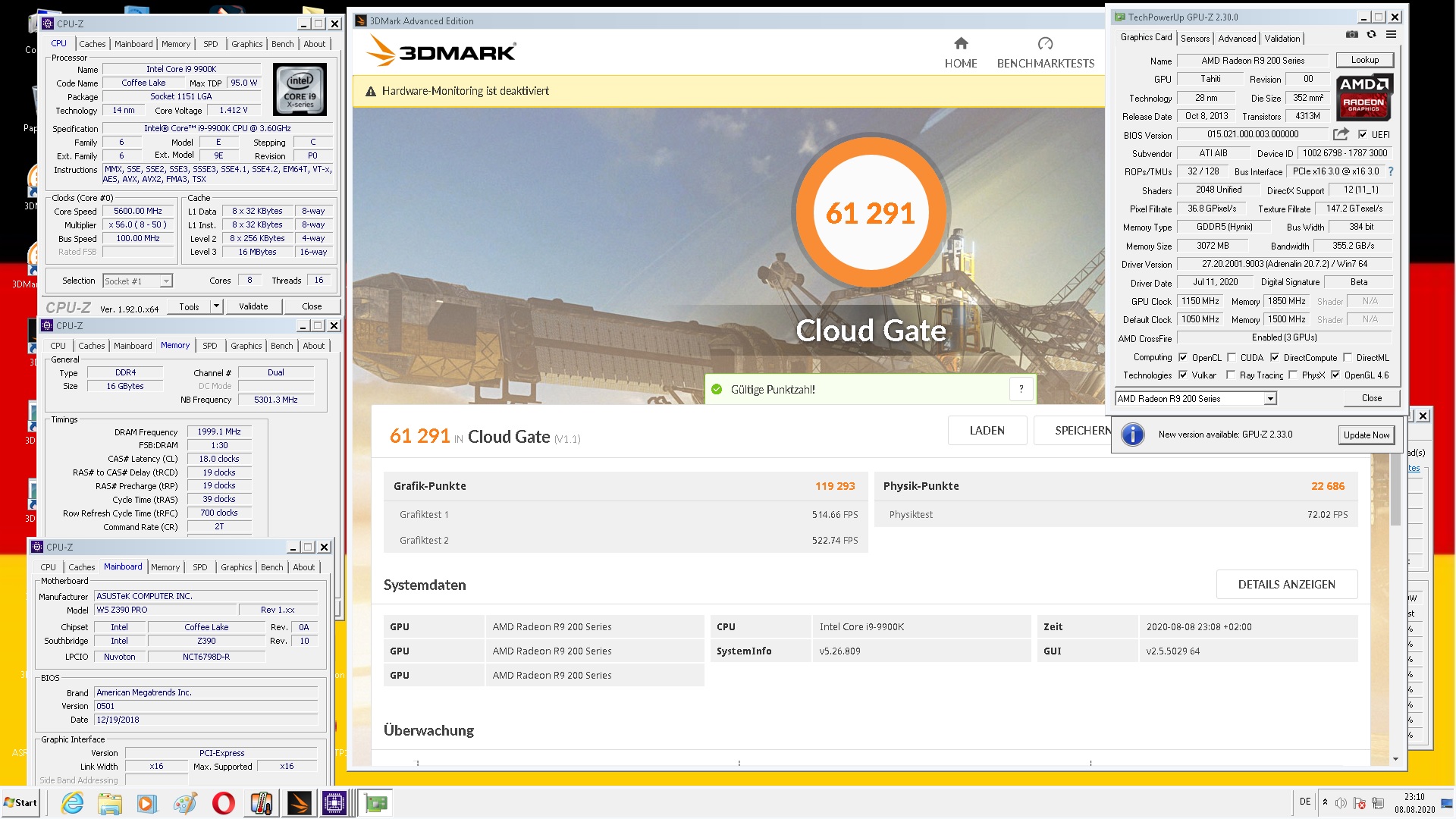
Task: Click the 3DMark HOME house icon
Action: 961,43
